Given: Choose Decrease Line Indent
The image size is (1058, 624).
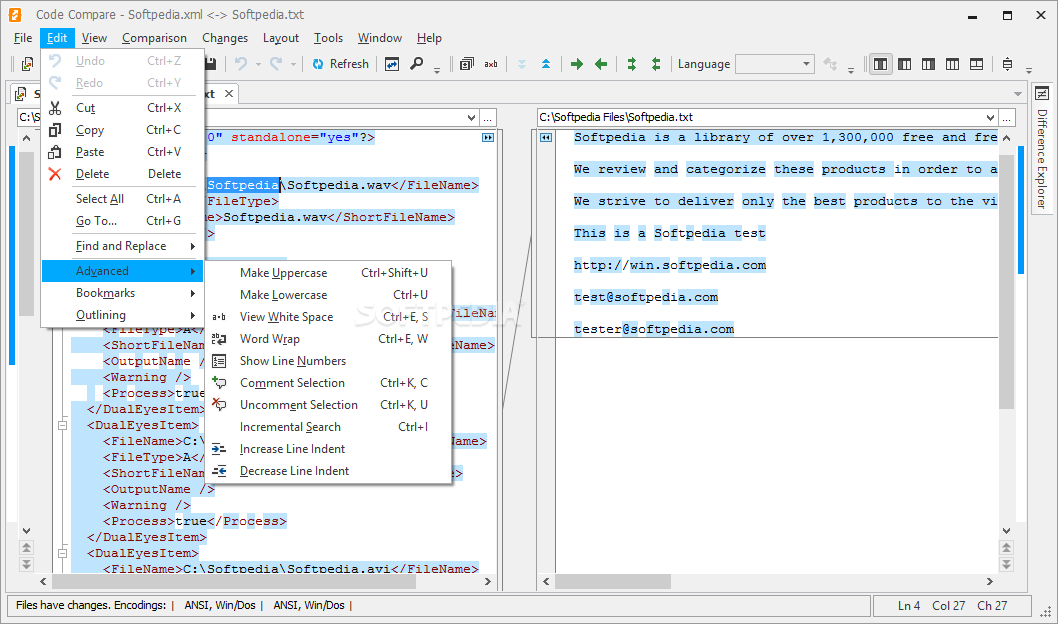Looking at the screenshot, I should tap(328, 471).
